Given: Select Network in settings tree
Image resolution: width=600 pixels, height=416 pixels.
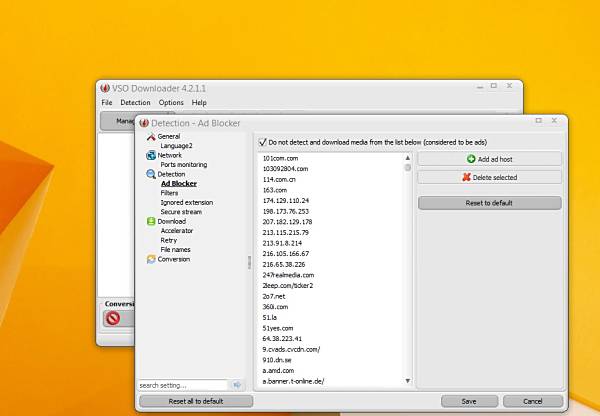Looking at the screenshot, I should point(170,155).
